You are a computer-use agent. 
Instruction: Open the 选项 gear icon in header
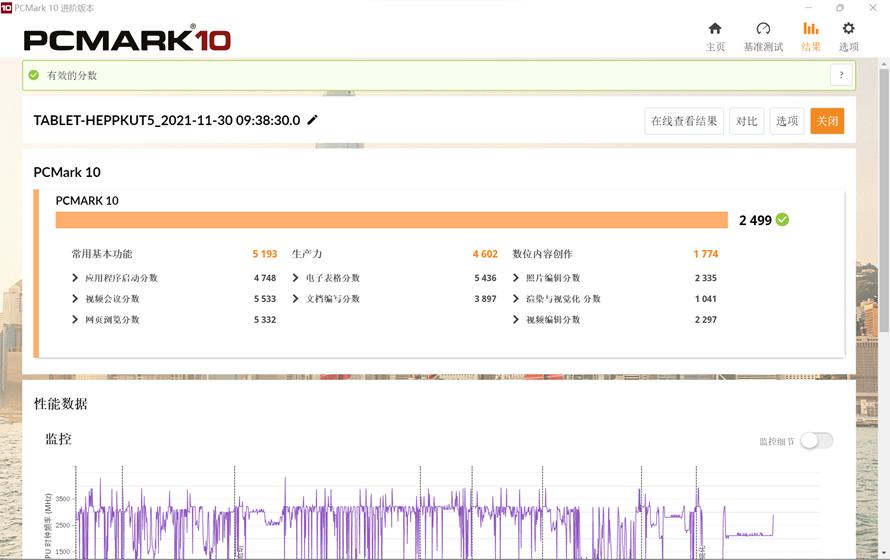coord(849,28)
